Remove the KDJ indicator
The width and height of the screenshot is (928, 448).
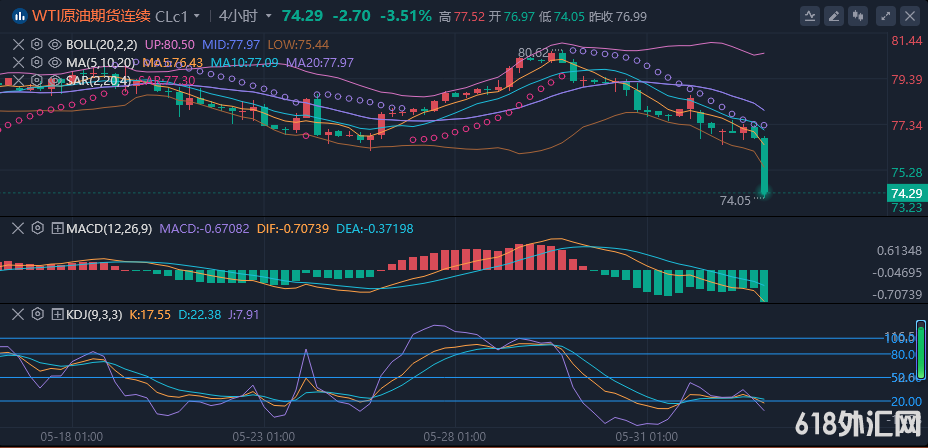tap(18, 314)
